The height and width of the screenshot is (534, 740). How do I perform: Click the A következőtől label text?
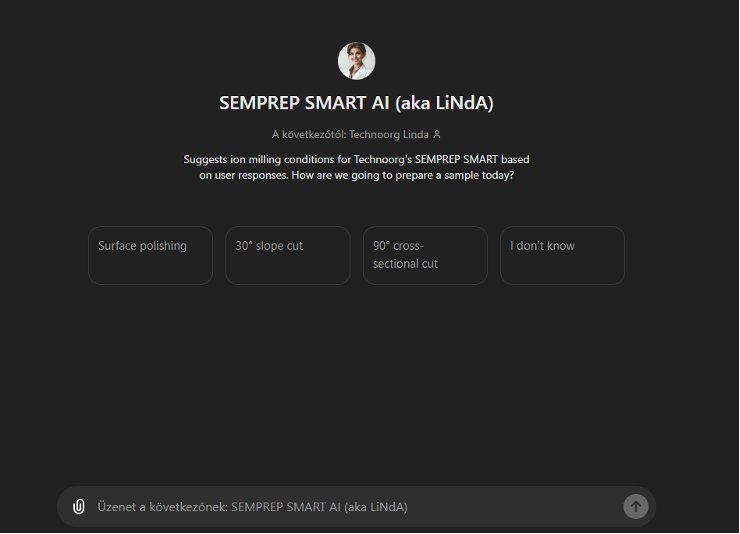click(x=309, y=134)
